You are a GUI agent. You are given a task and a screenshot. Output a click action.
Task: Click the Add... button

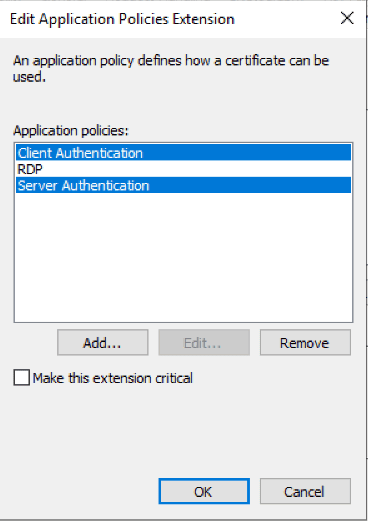point(103,343)
